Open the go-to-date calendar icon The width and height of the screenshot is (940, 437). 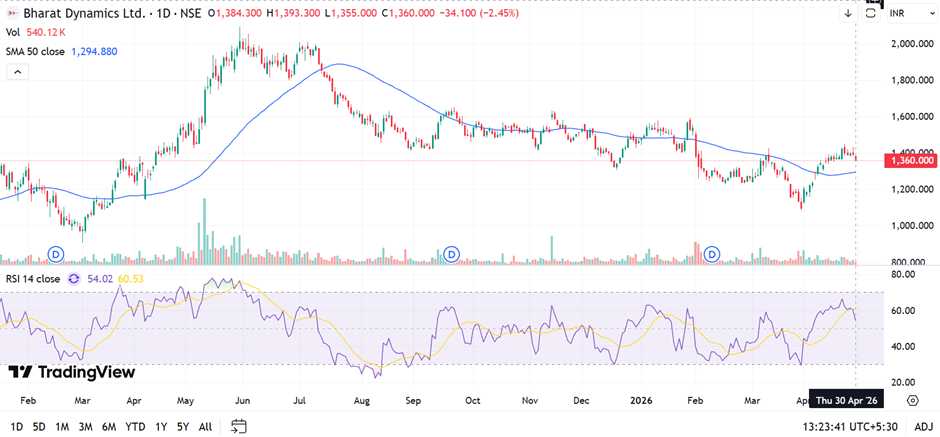click(x=238, y=426)
